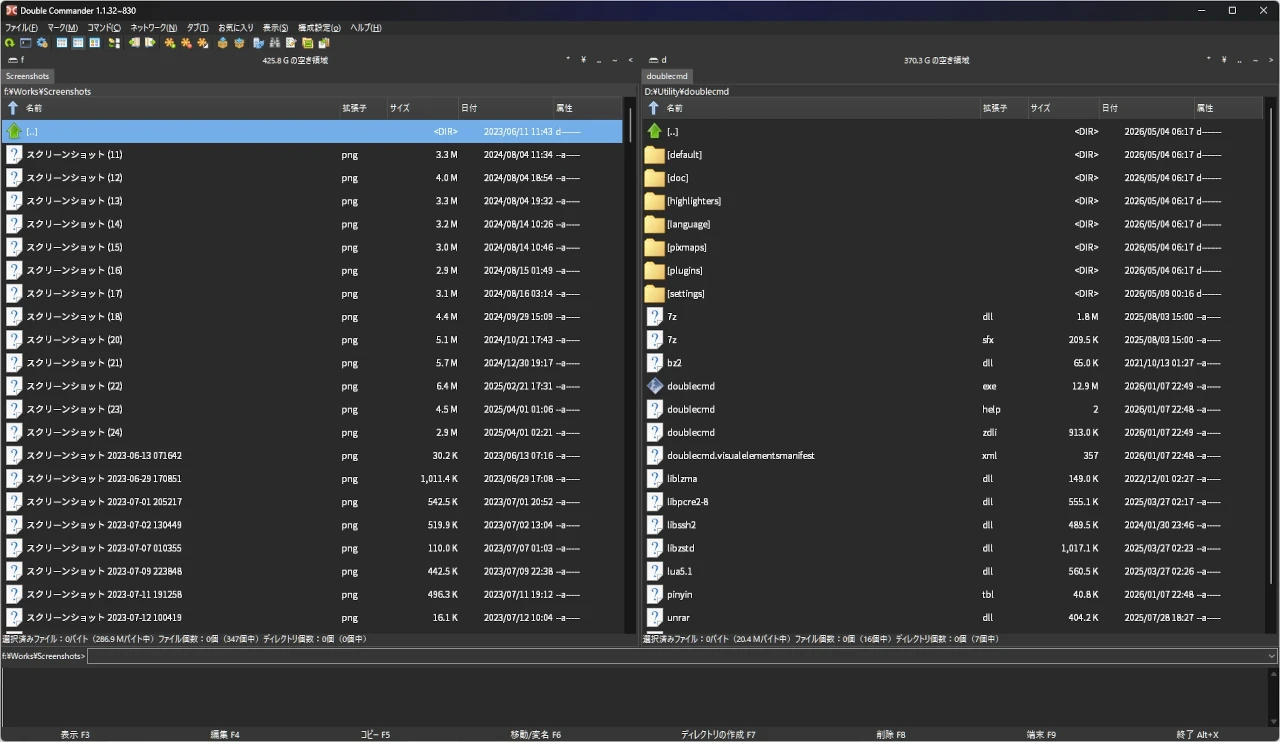Click the invert selection asterisk icon

tap(202, 43)
